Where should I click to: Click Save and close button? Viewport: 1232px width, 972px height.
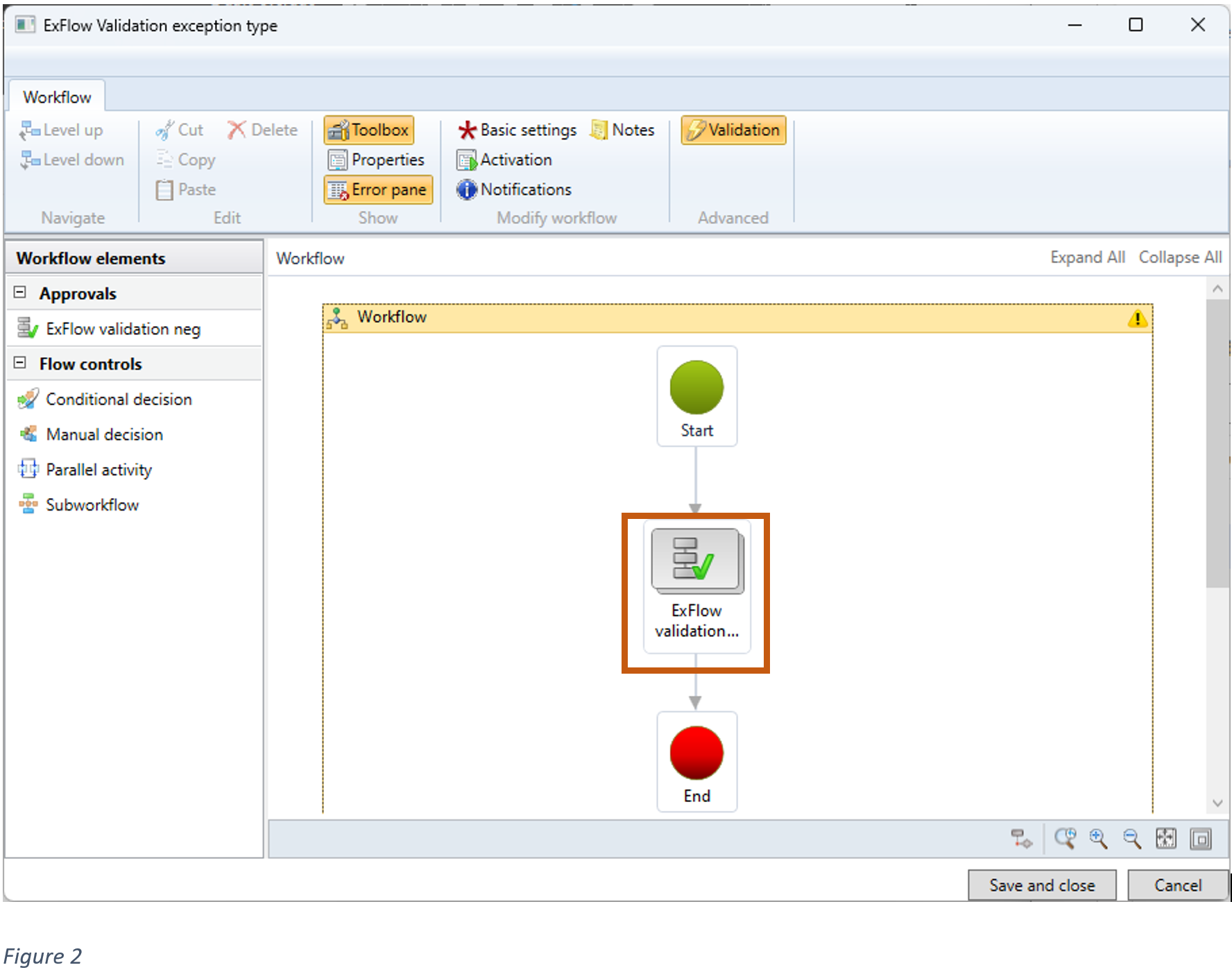[x=1042, y=885]
